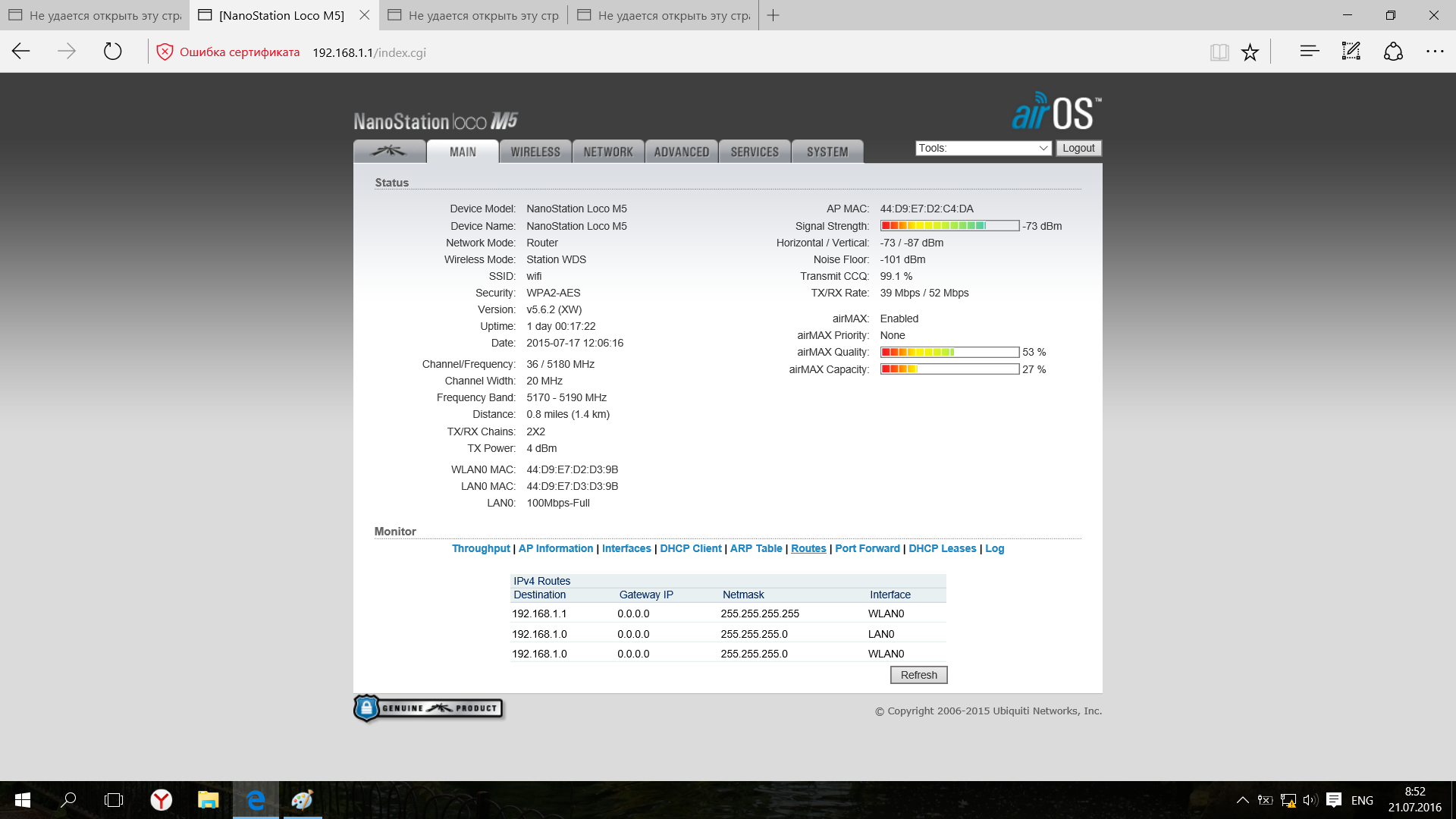Screen dimensions: 1456x819
Task: Open reading view book icon
Action: pyautogui.click(x=1219, y=52)
